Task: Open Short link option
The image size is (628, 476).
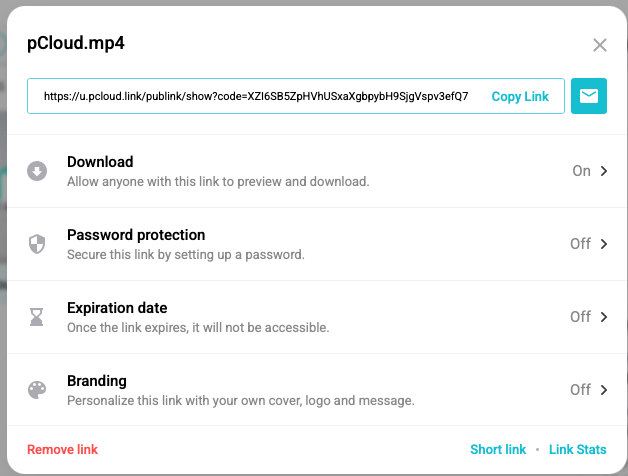Action: click(498, 450)
